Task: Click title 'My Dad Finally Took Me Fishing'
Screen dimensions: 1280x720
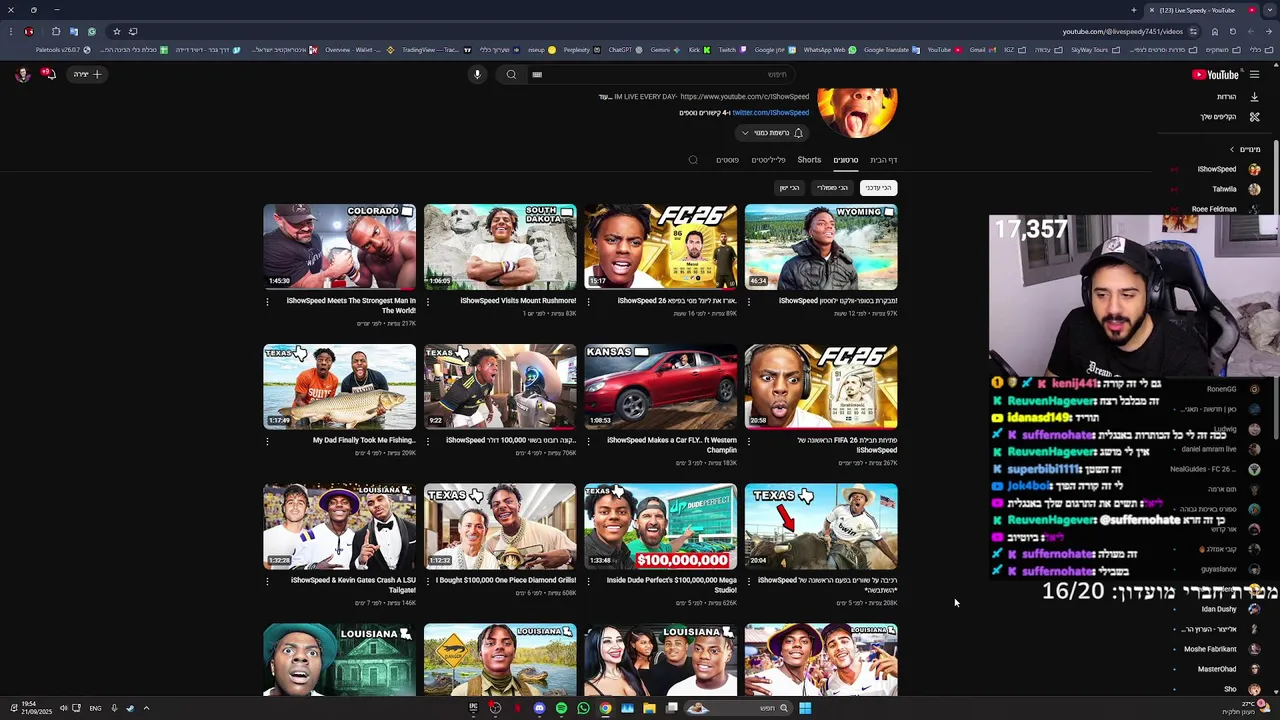Action: point(364,440)
